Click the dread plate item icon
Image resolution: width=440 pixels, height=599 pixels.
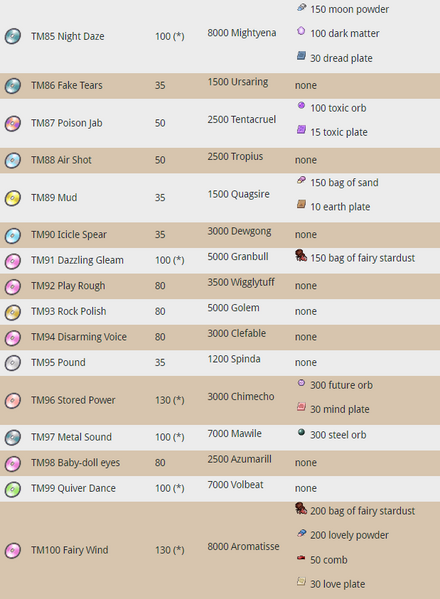click(x=301, y=56)
